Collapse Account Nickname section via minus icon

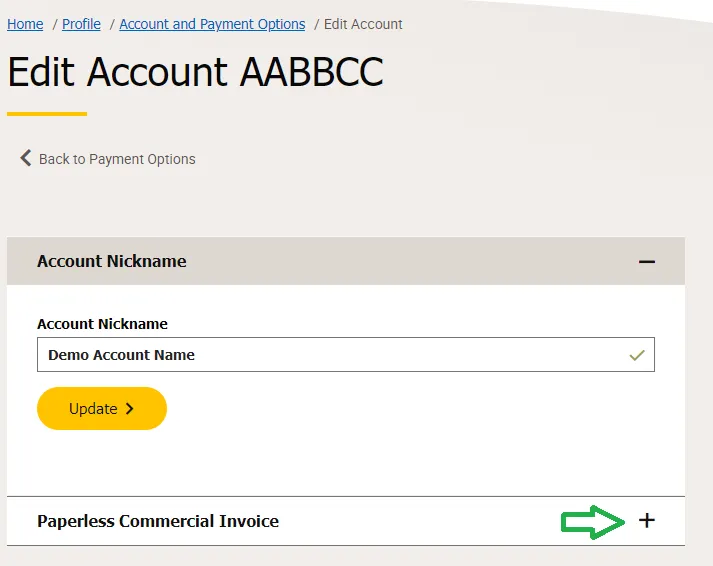(x=647, y=262)
